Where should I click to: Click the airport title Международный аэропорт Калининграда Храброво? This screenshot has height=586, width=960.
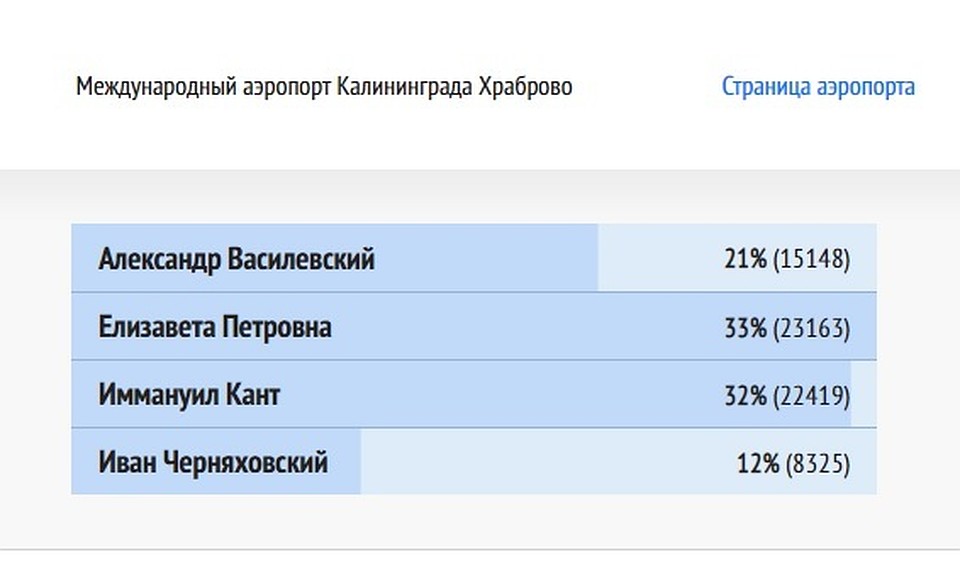[324, 86]
